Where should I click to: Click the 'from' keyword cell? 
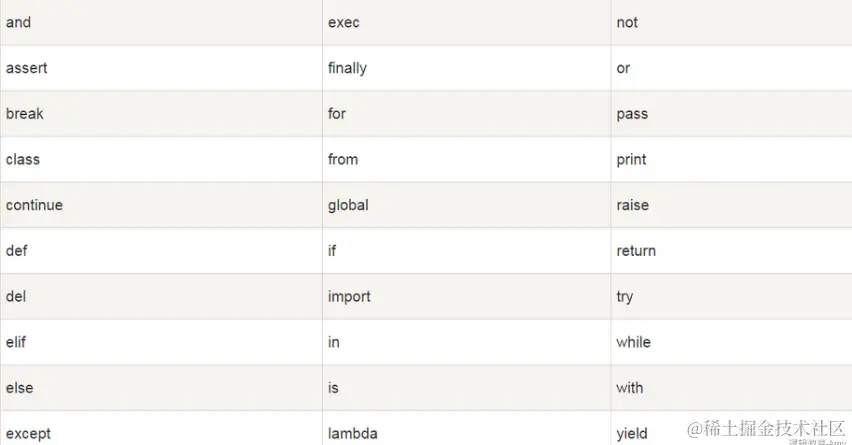(x=343, y=159)
